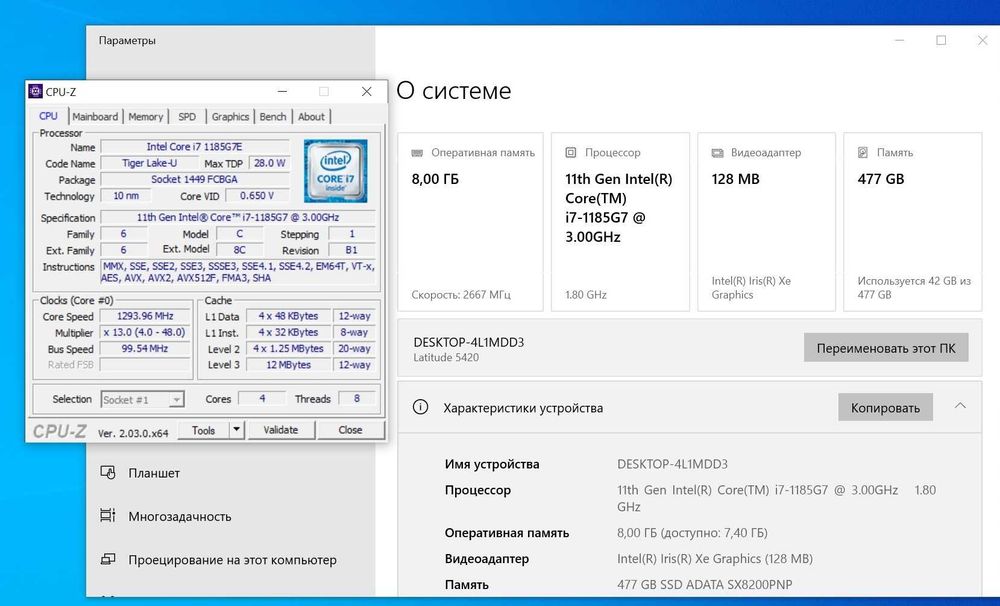Click the Многозадачность sidebar icon

pos(108,515)
